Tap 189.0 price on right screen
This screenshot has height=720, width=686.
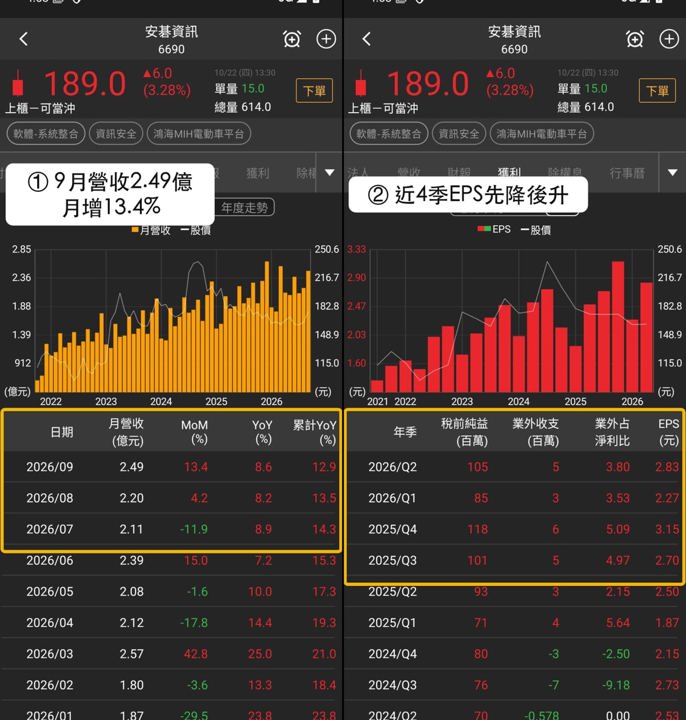click(427, 84)
